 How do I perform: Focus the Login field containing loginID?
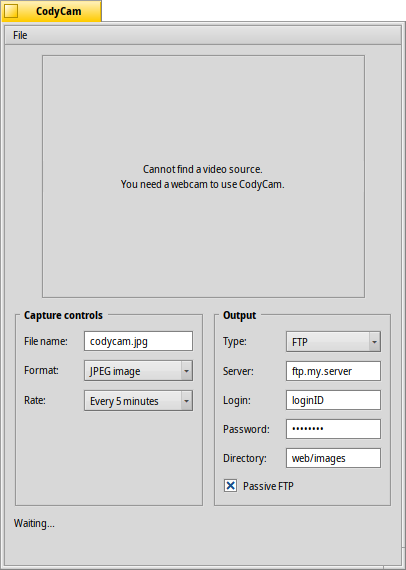(333, 400)
